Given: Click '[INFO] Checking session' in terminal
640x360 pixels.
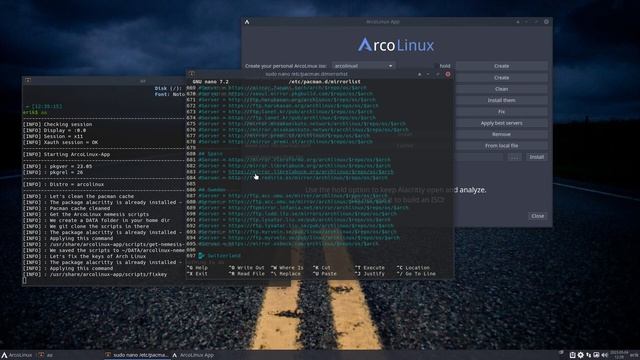Looking at the screenshot, I should coord(57,124).
